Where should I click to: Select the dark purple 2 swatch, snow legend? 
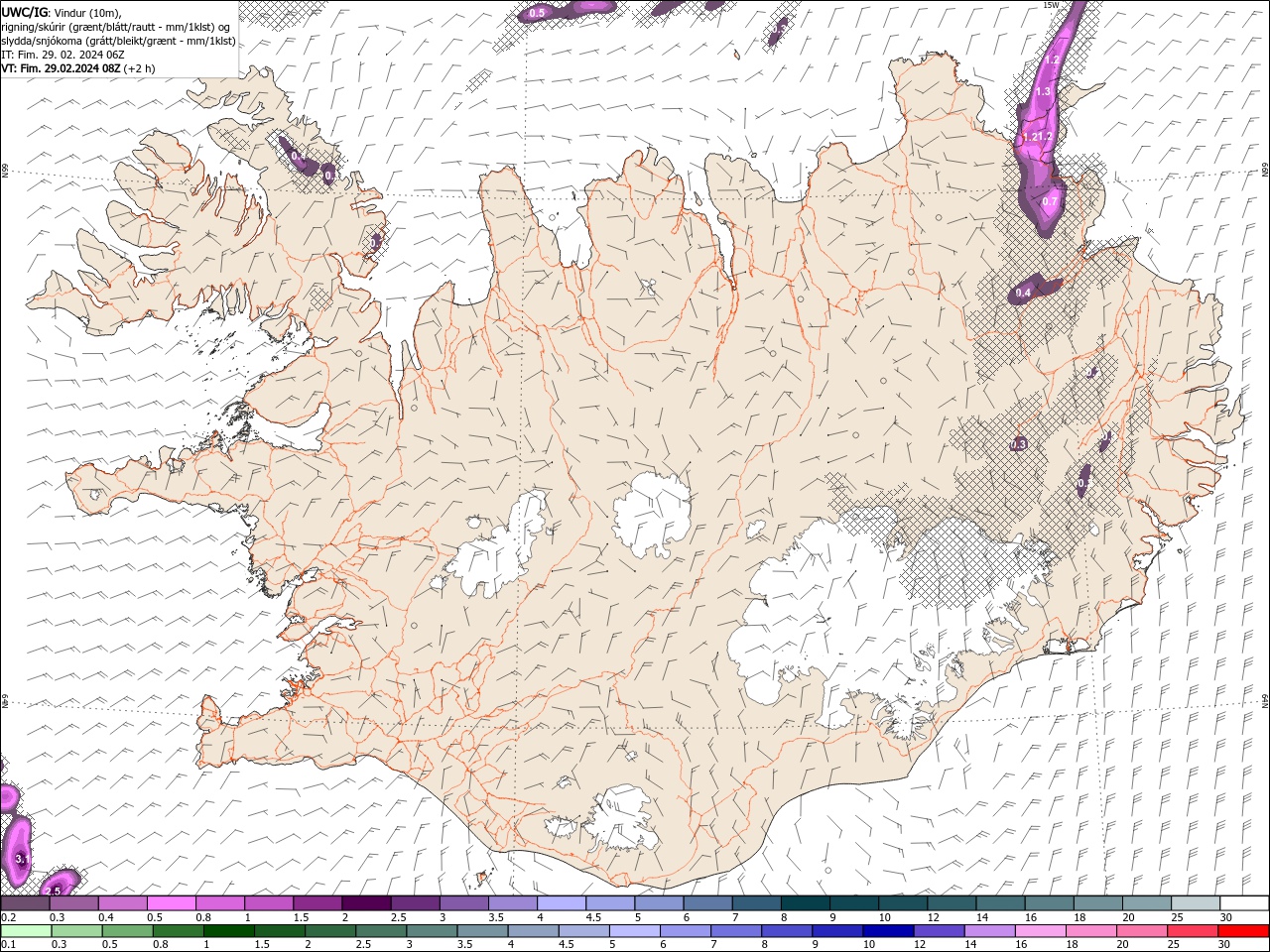[366, 903]
